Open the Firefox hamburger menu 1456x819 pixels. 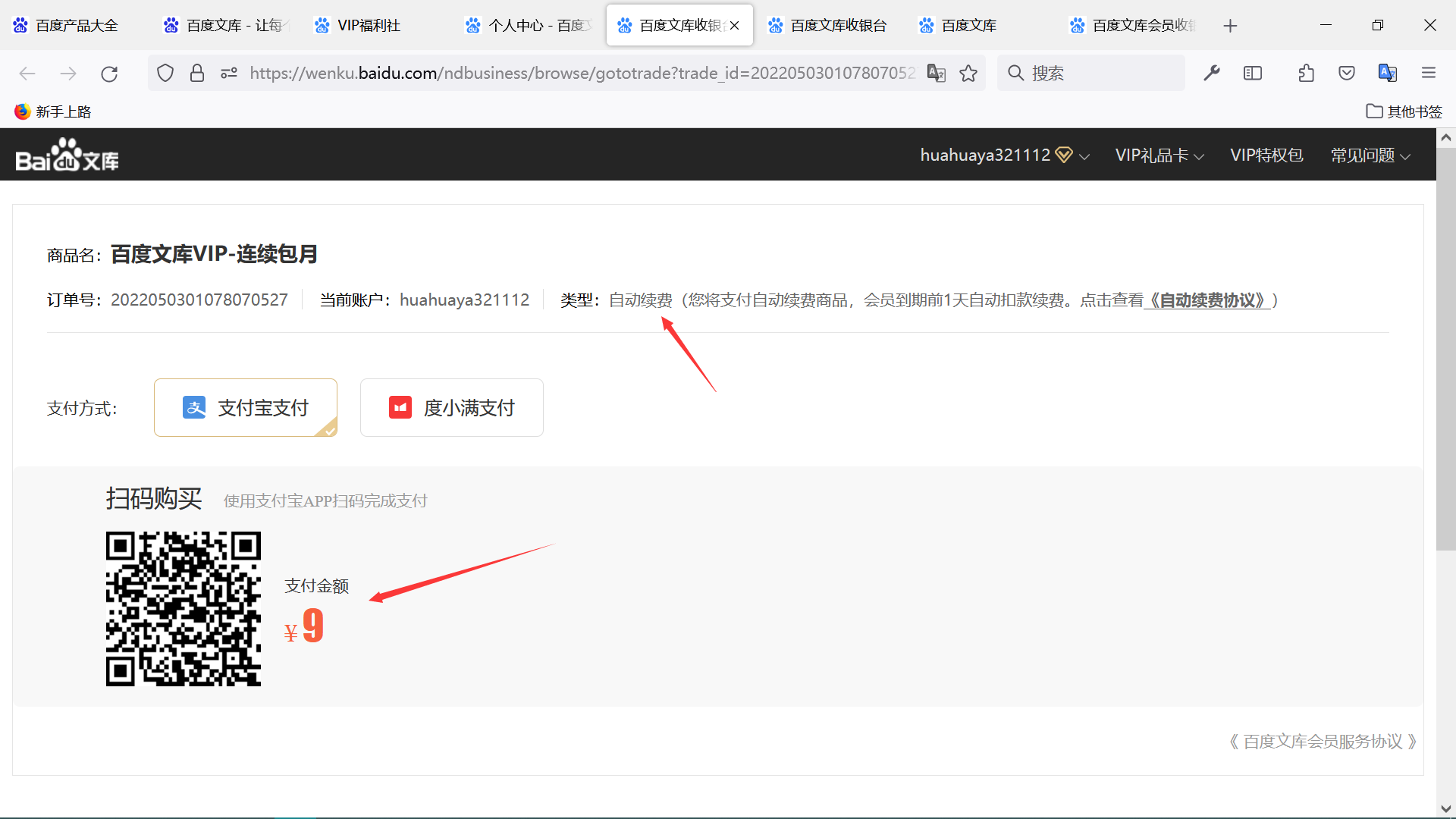[1429, 74]
